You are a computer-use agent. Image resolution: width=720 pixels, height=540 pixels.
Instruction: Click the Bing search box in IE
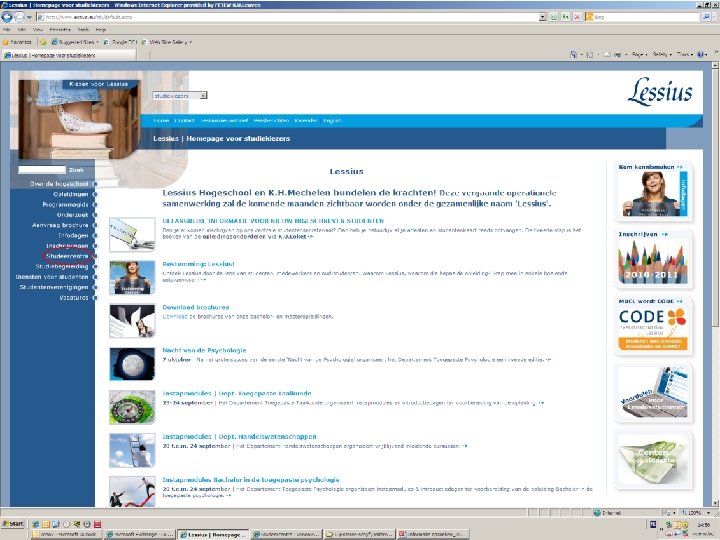pyautogui.click(x=643, y=17)
